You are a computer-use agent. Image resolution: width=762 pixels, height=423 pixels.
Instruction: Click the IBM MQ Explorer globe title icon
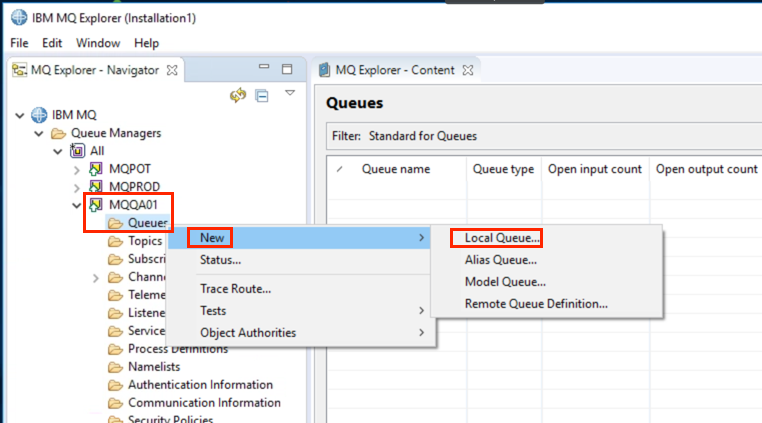(19, 18)
